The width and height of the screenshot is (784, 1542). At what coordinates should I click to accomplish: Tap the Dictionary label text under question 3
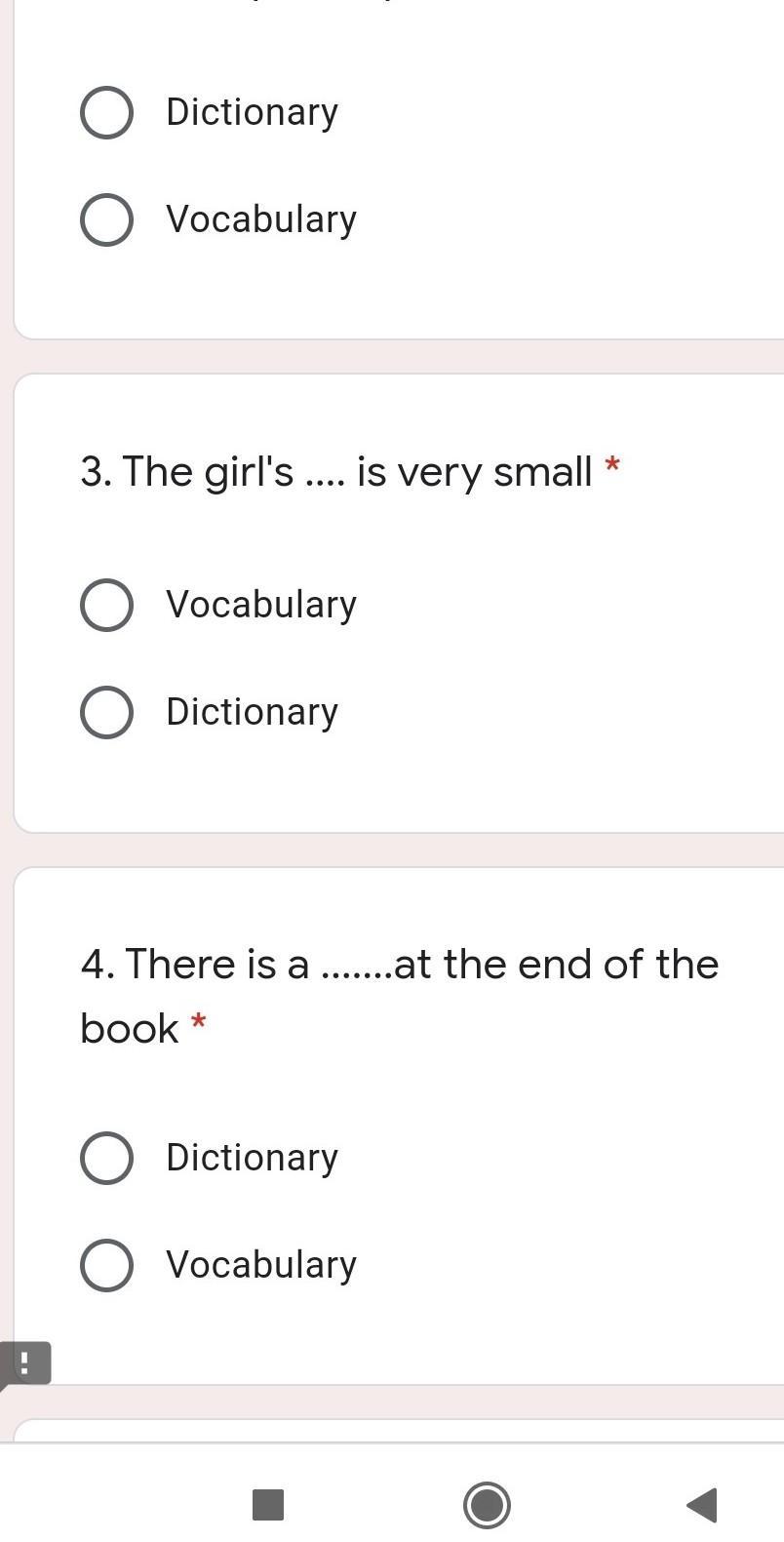(252, 712)
